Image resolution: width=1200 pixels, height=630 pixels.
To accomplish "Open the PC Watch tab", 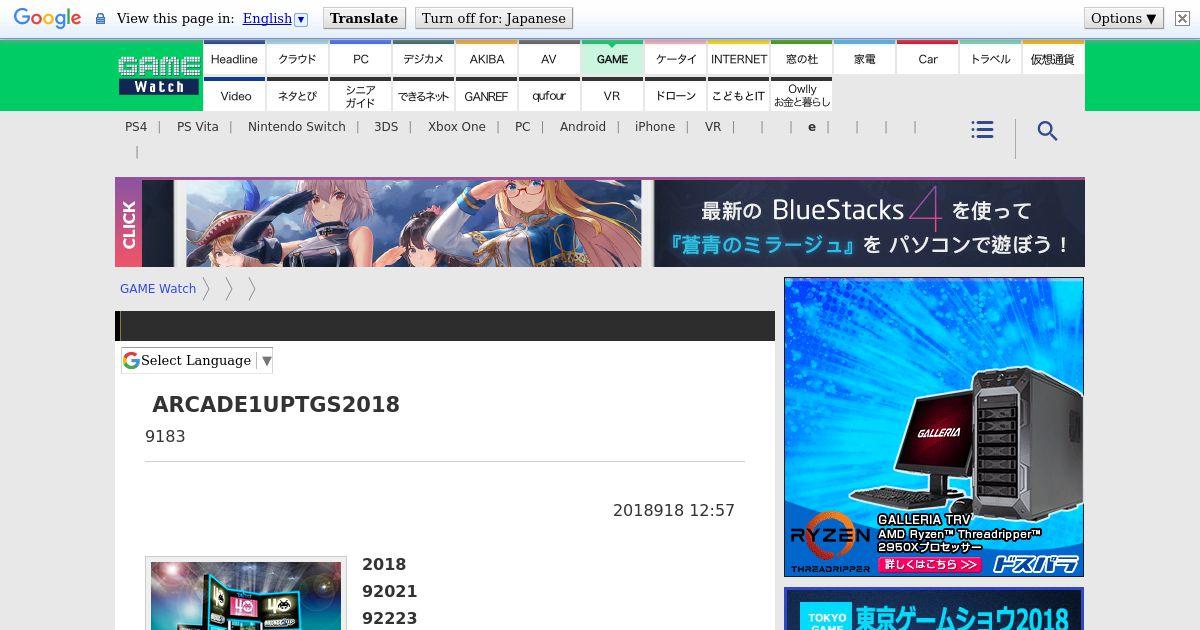I will coord(360,59).
